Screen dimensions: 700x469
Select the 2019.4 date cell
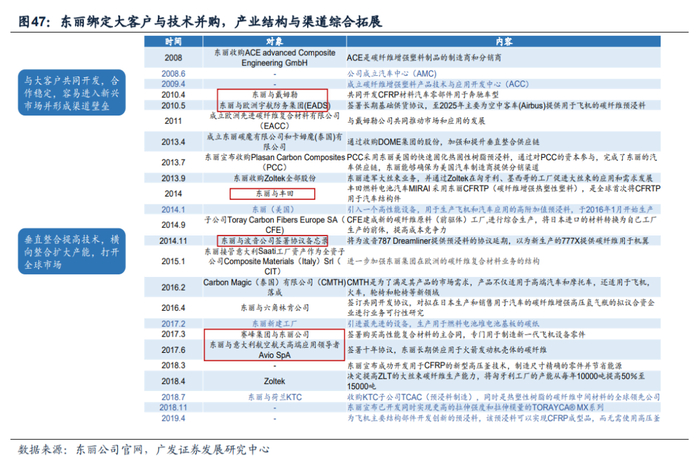(x=173, y=418)
